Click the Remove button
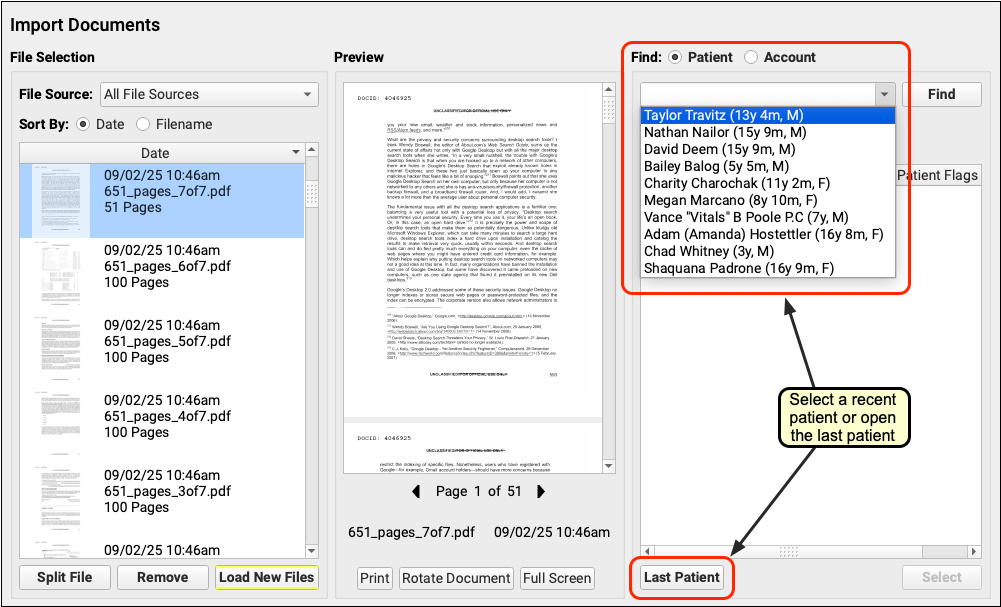Image resolution: width=1001 pixels, height=607 pixels. tap(163, 578)
